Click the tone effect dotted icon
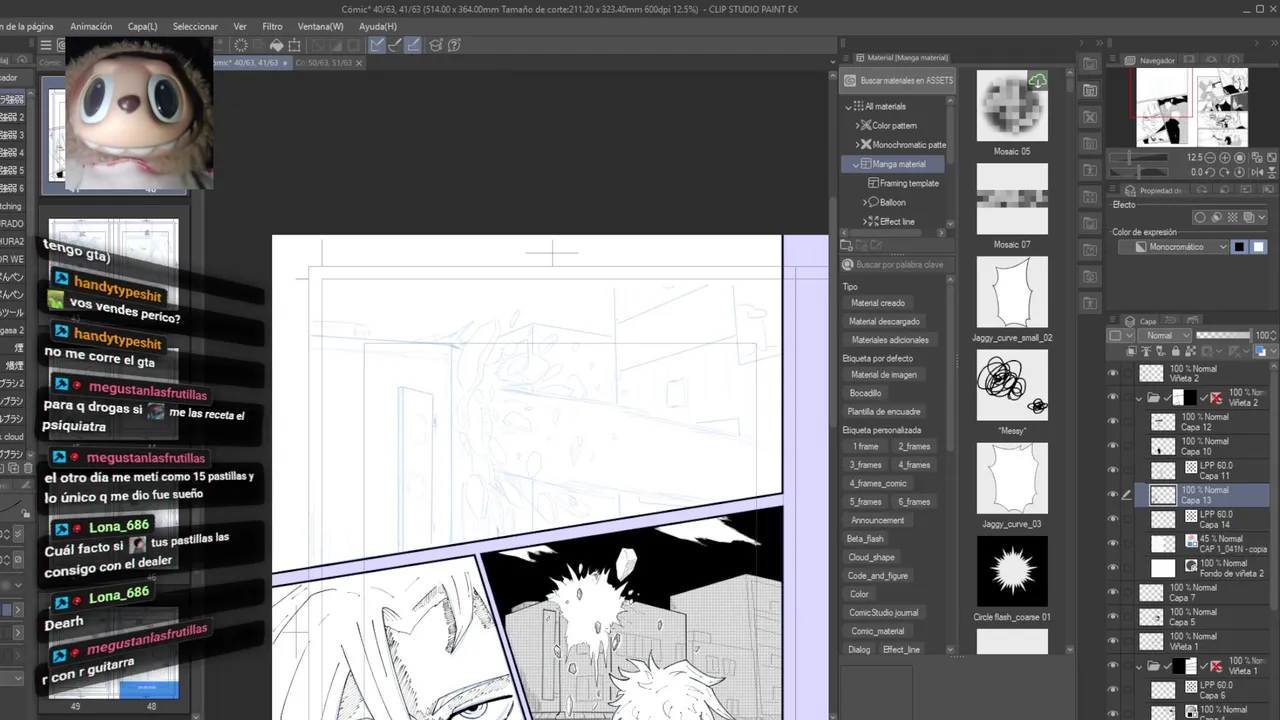The image size is (1280, 720). point(1232,217)
